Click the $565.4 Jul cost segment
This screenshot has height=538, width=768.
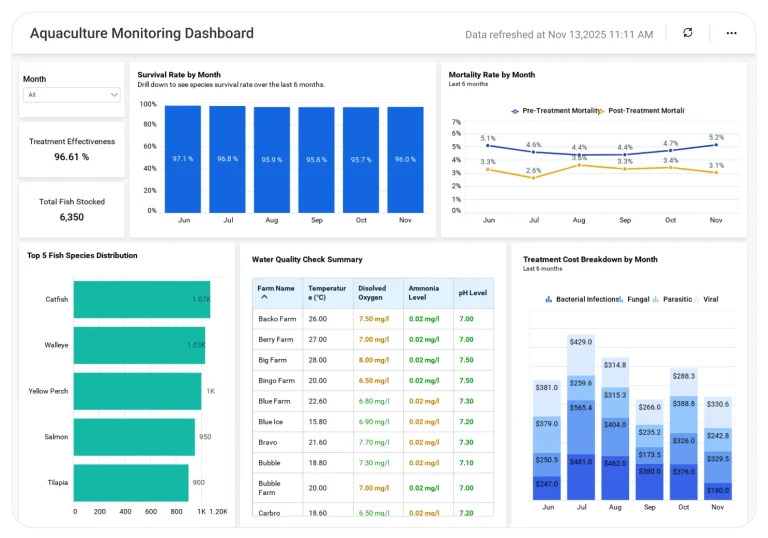pyautogui.click(x=581, y=426)
